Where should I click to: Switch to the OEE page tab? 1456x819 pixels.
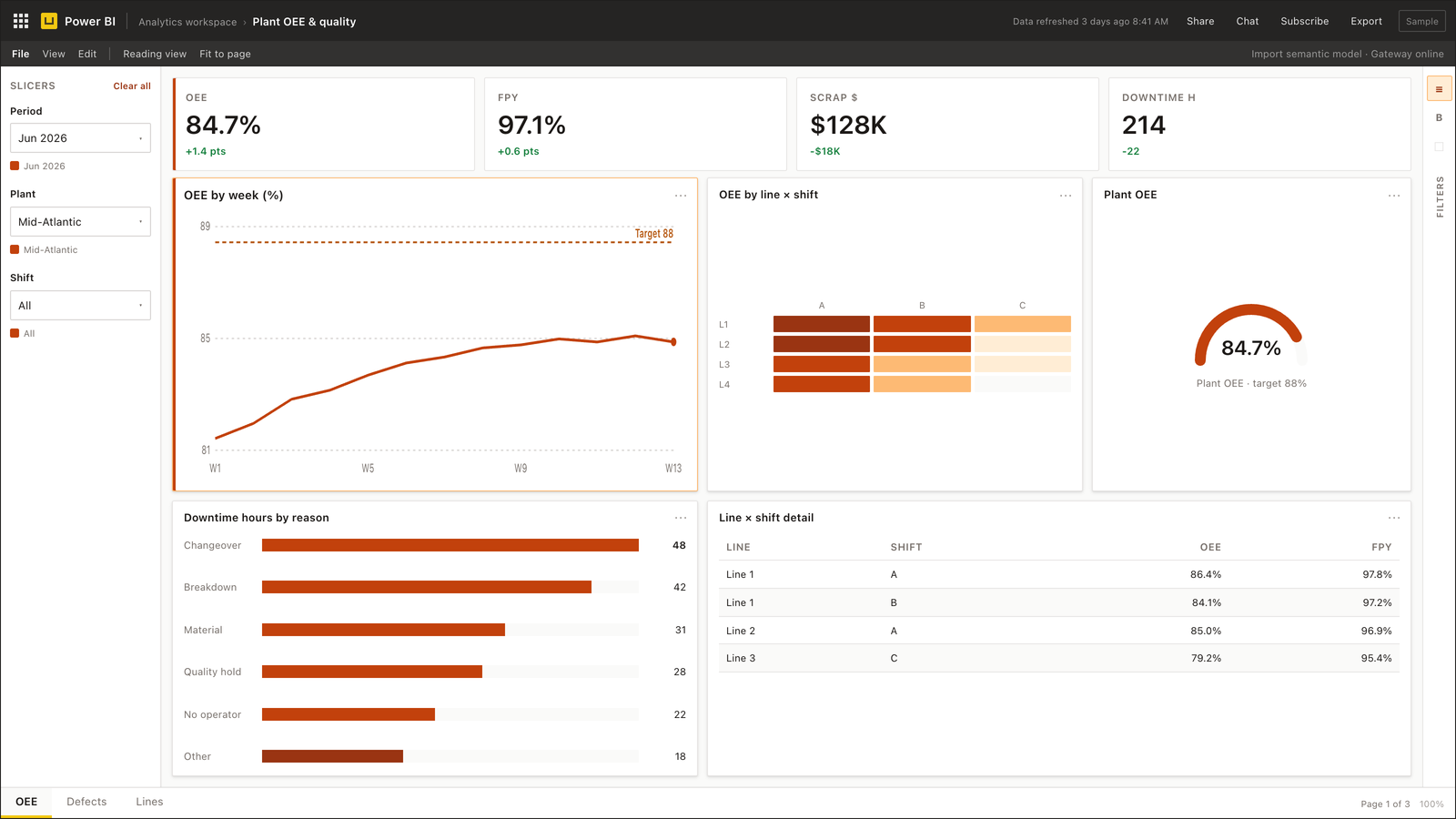tap(26, 802)
